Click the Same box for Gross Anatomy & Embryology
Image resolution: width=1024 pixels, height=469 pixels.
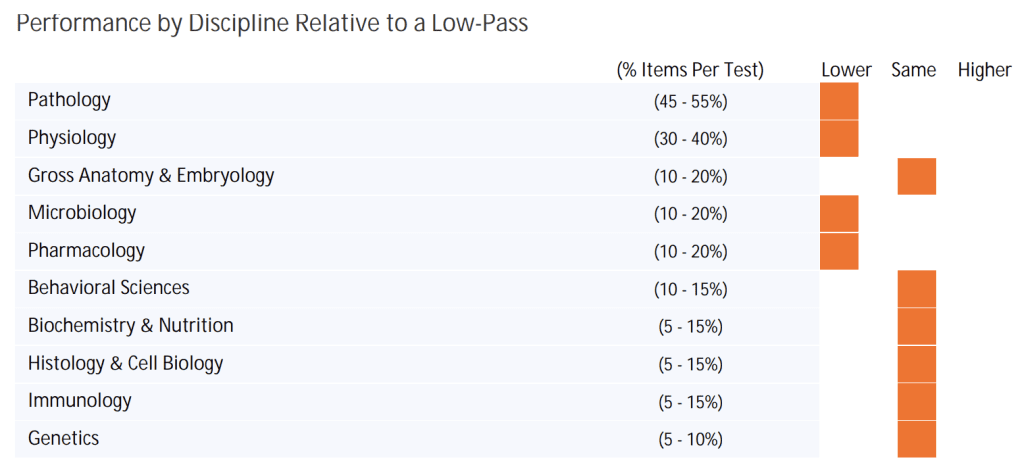tap(916, 176)
